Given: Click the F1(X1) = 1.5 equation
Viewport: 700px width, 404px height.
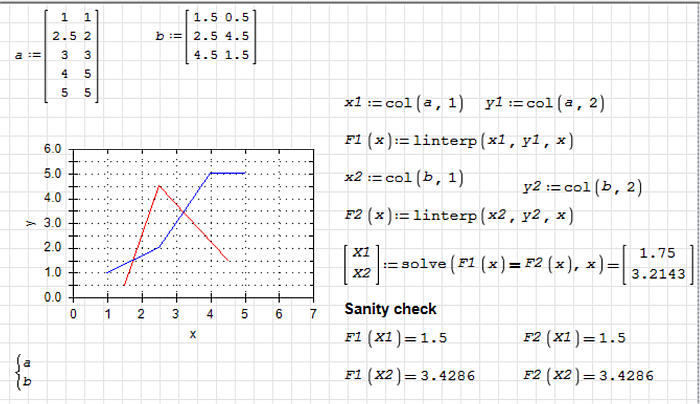Looking at the screenshot, I should (394, 337).
